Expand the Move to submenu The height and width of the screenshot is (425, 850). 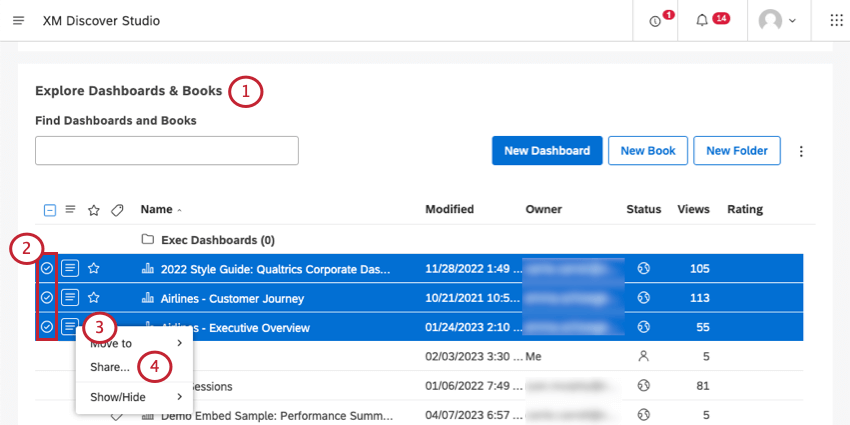[x=134, y=343]
